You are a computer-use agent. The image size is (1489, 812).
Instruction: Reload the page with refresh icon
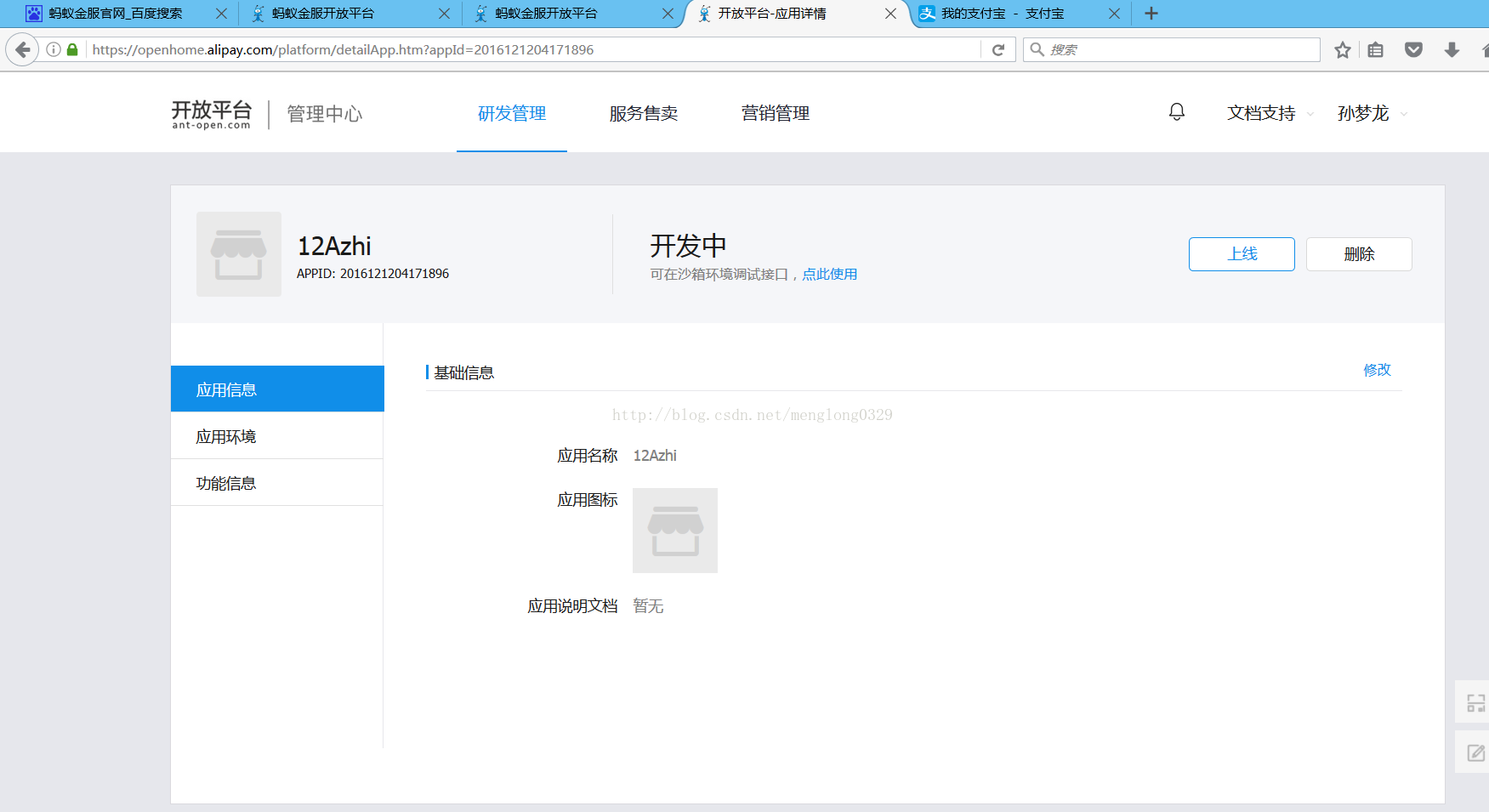click(x=998, y=49)
